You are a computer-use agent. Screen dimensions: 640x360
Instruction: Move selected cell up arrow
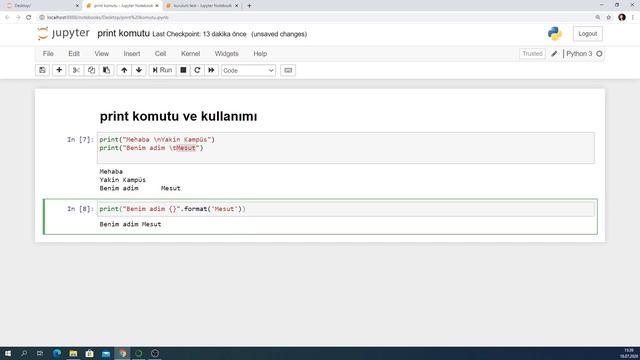[124, 70]
